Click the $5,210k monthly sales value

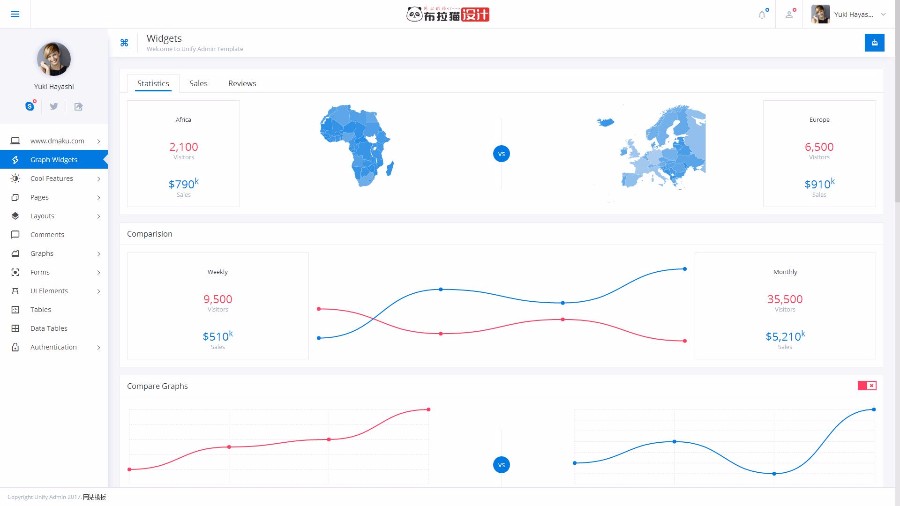[x=785, y=336]
